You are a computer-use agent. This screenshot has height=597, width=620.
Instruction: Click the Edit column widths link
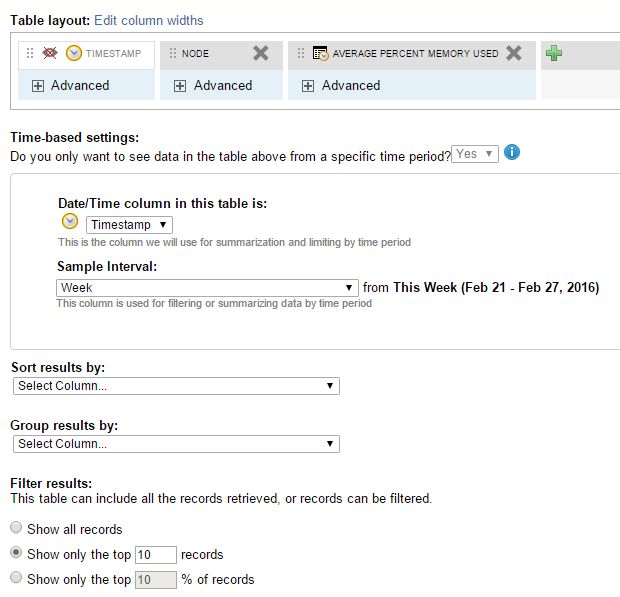click(x=148, y=20)
